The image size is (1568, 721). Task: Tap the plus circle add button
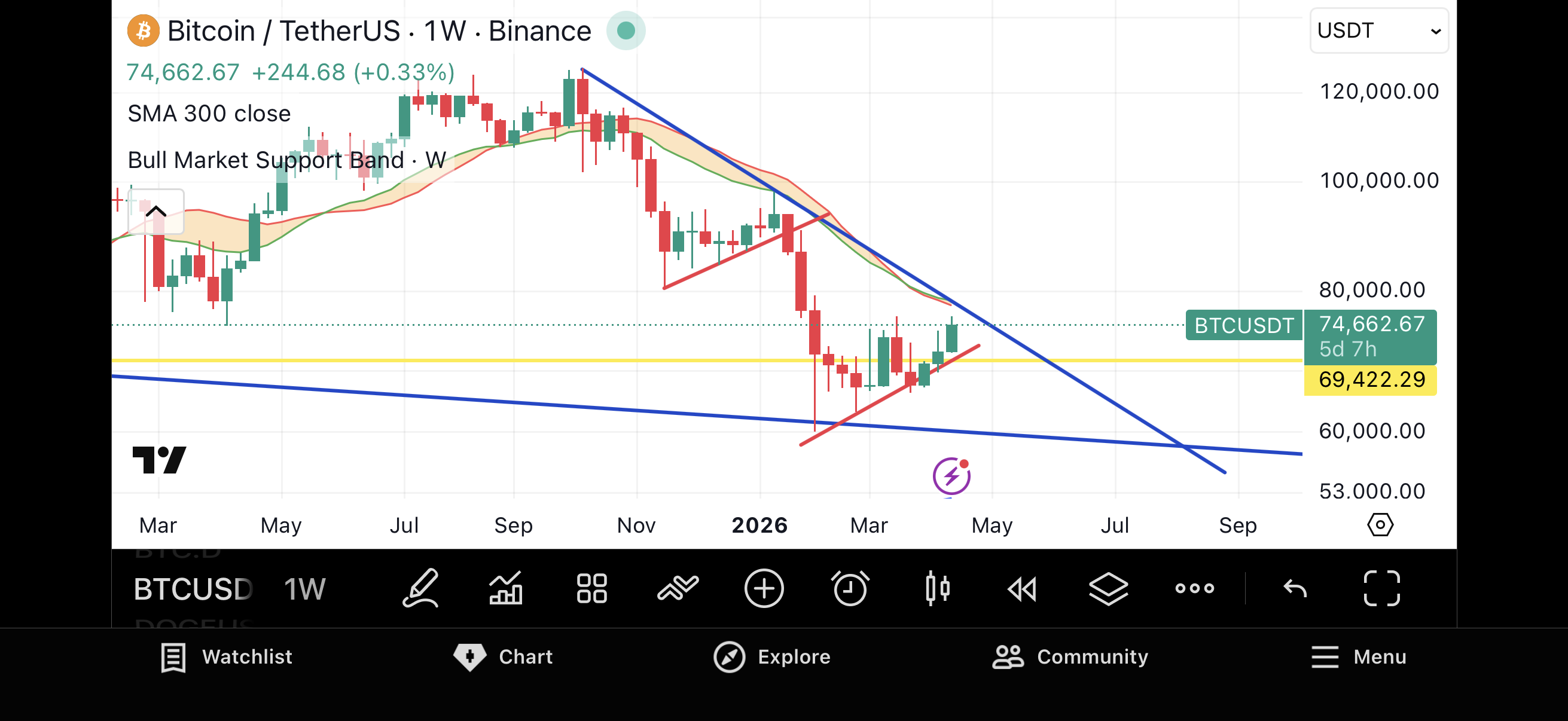(x=763, y=588)
